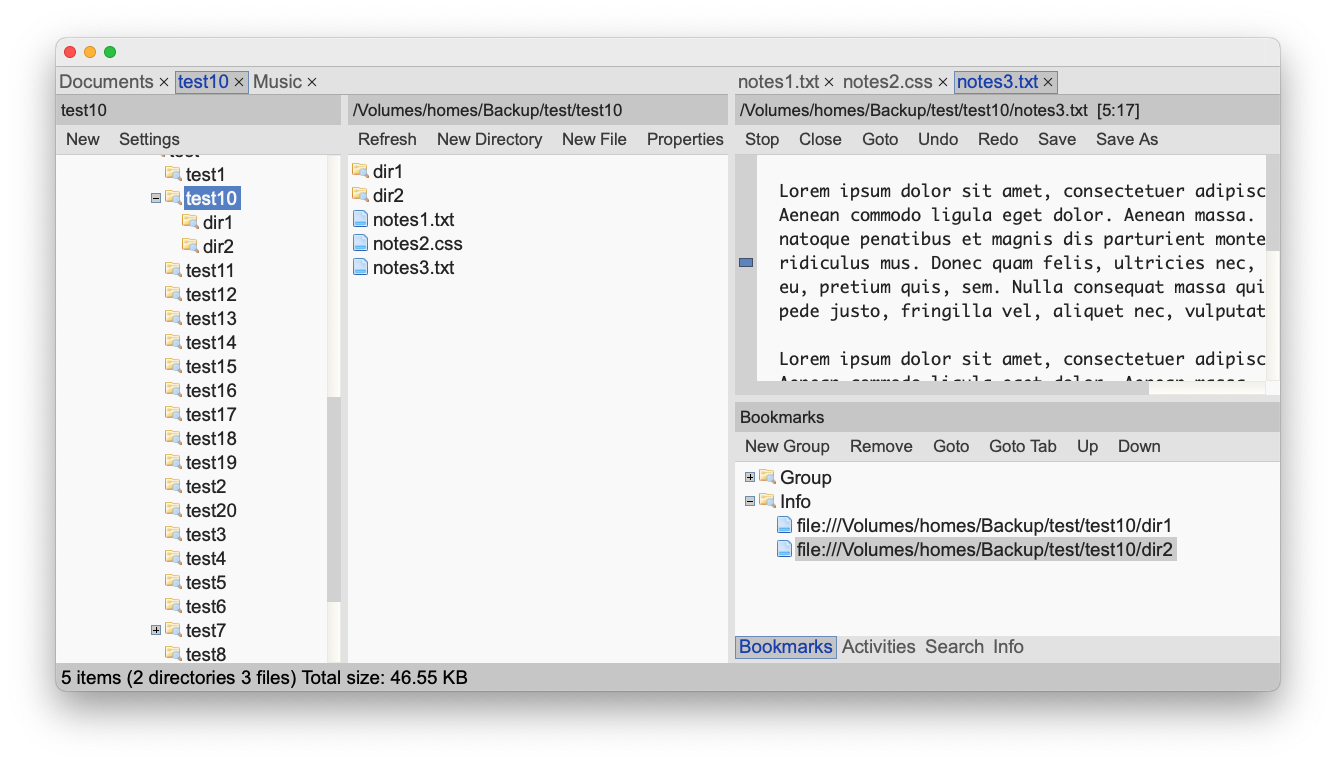Click the New Directory button
This screenshot has width=1336, height=765.
[x=489, y=139]
